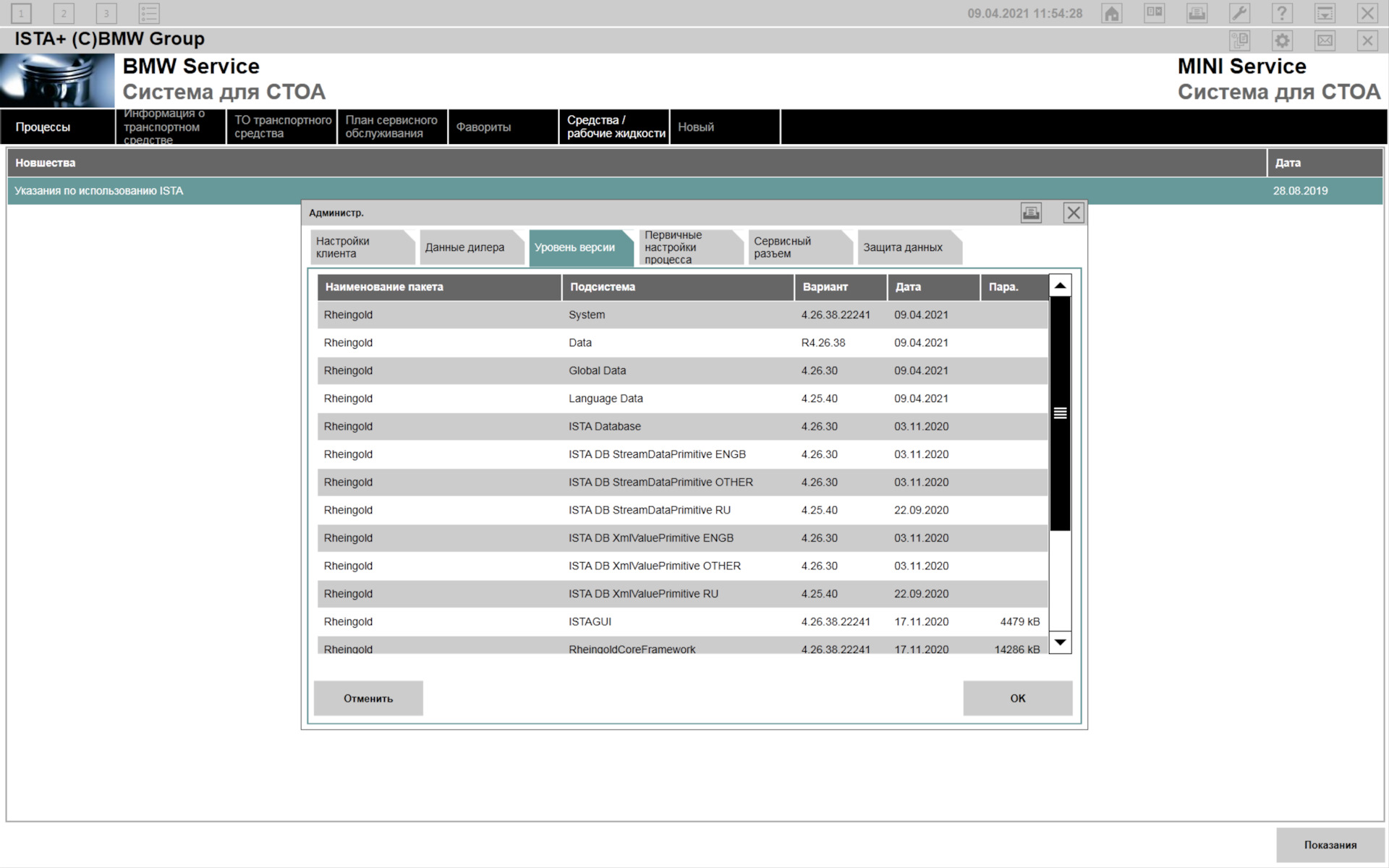Select the Уровень версии tab
1389x868 pixels.
click(x=581, y=247)
